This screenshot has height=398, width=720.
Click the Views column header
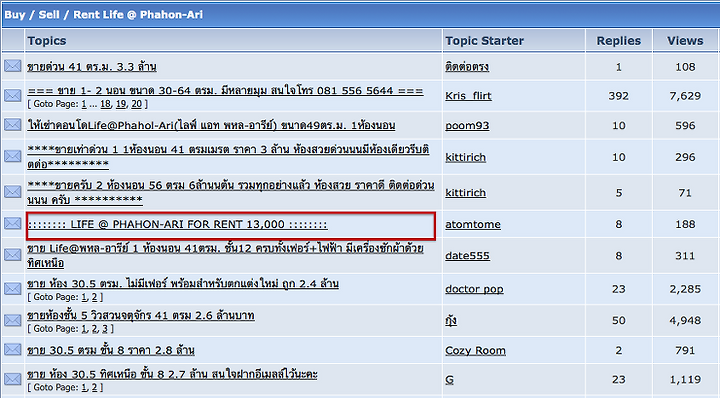pyautogui.click(x=685, y=41)
